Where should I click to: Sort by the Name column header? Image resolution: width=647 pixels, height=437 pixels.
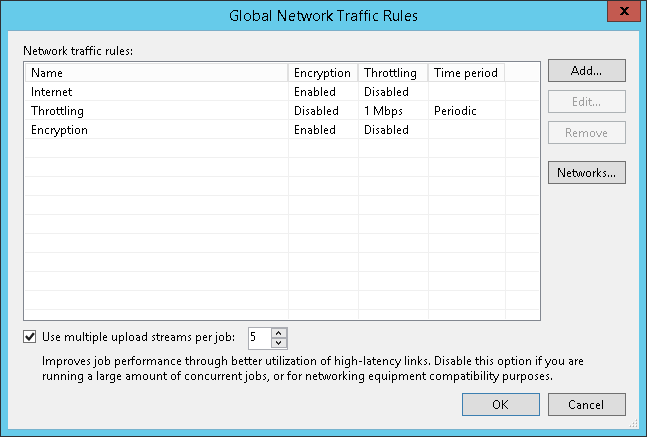(155, 73)
